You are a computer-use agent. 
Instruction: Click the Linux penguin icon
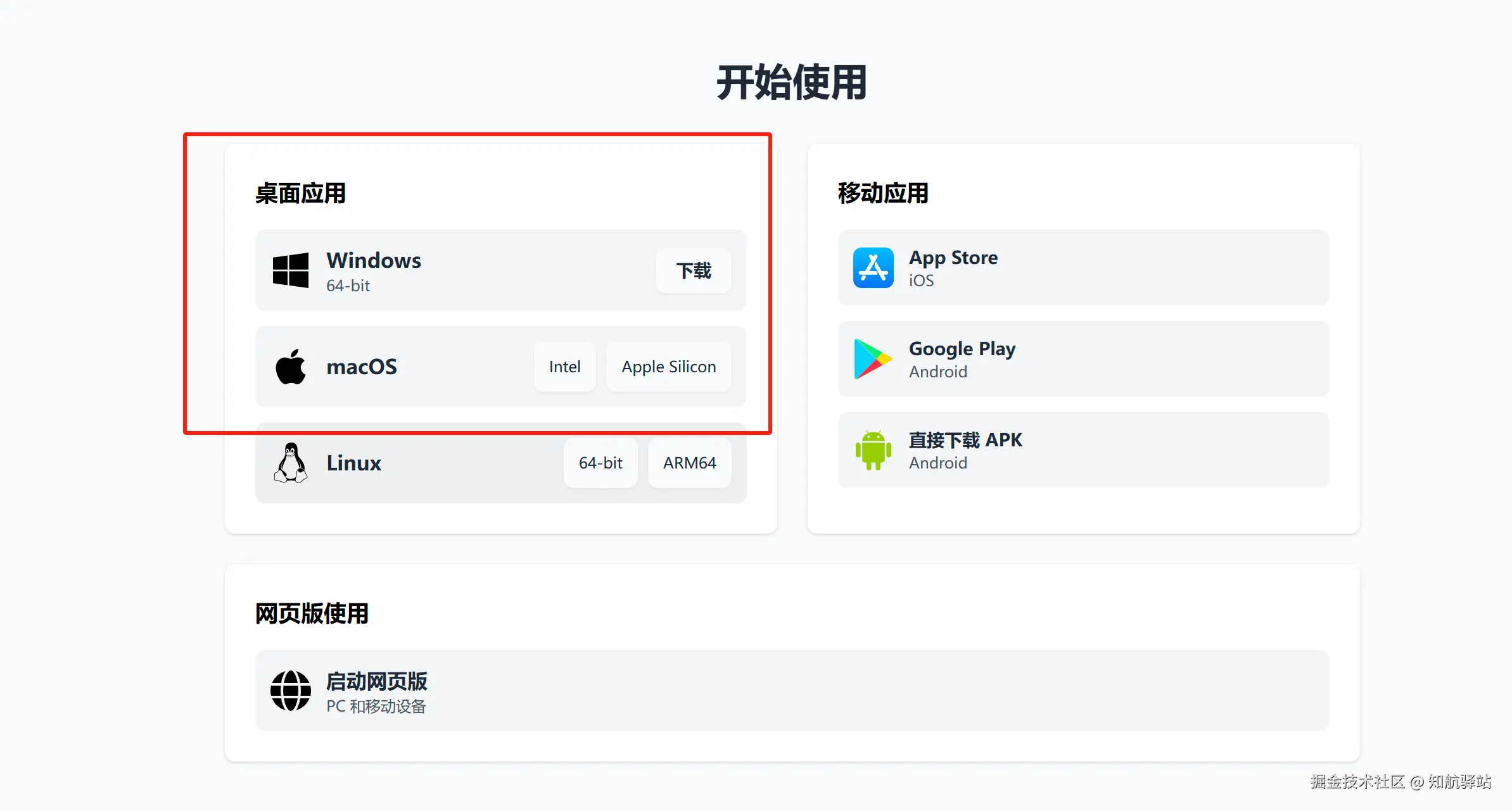pos(291,463)
